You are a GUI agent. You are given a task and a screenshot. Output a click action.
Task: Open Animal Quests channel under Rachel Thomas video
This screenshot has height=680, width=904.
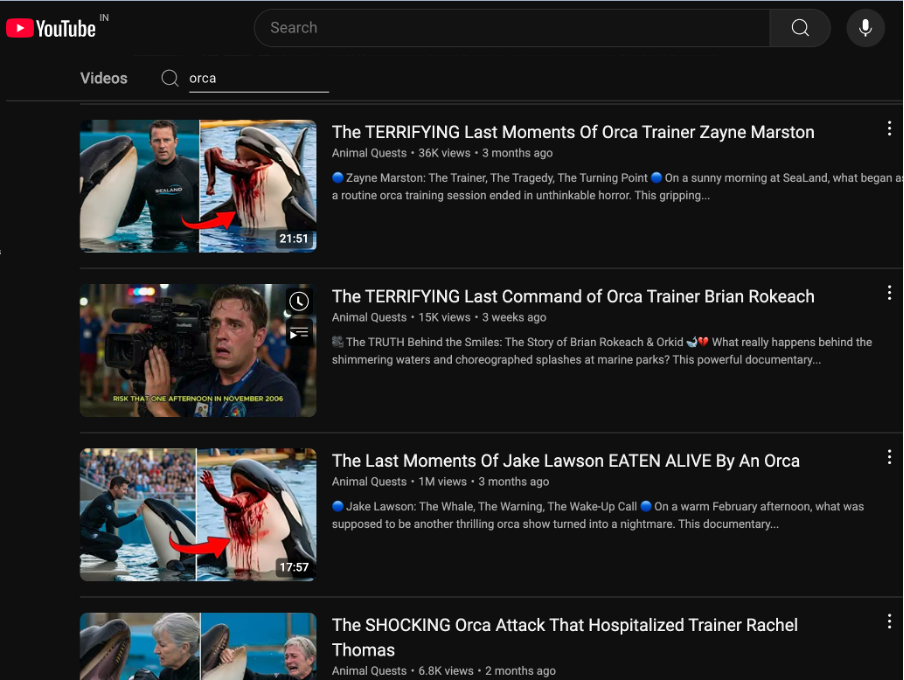pyautogui.click(x=369, y=671)
